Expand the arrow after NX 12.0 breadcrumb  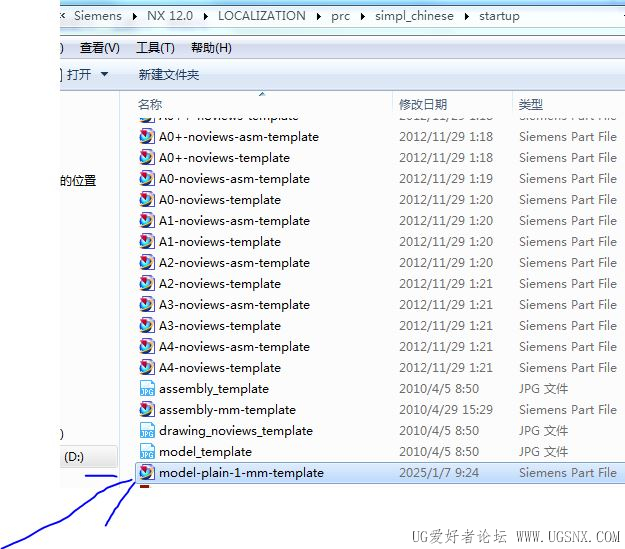click(206, 16)
